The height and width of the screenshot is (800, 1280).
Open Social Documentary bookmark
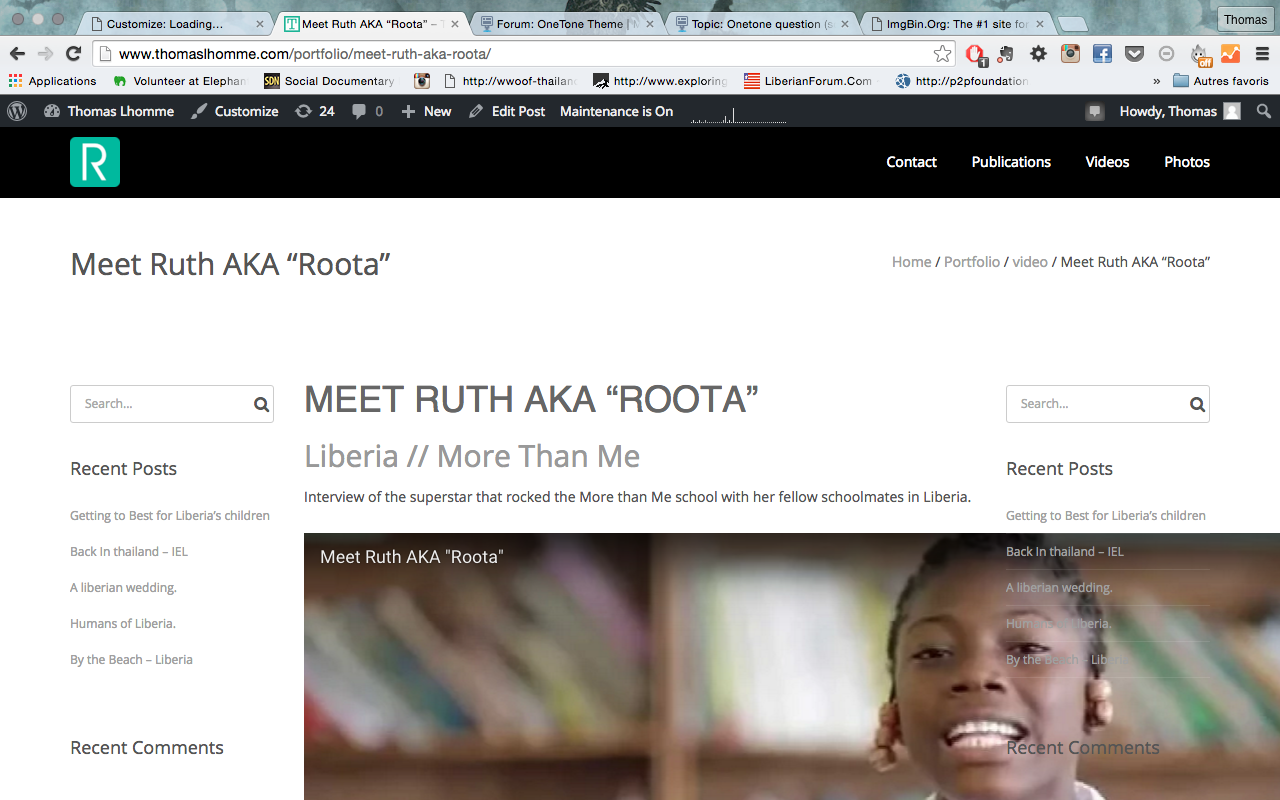(330, 81)
